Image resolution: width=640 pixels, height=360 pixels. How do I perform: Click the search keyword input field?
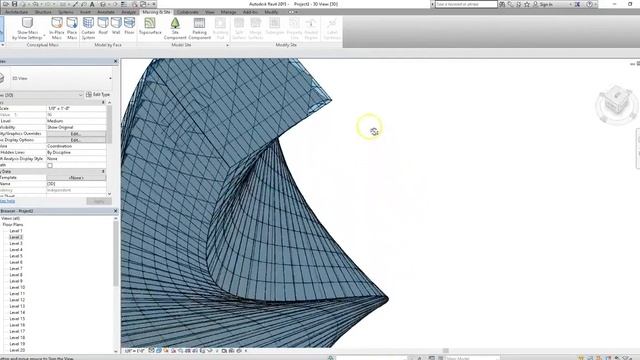466,4
